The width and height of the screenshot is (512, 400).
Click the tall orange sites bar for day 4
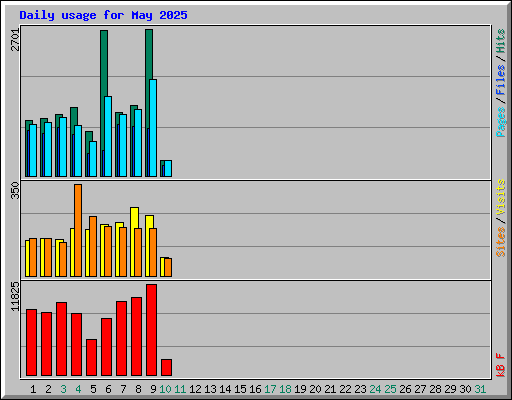tap(78, 230)
